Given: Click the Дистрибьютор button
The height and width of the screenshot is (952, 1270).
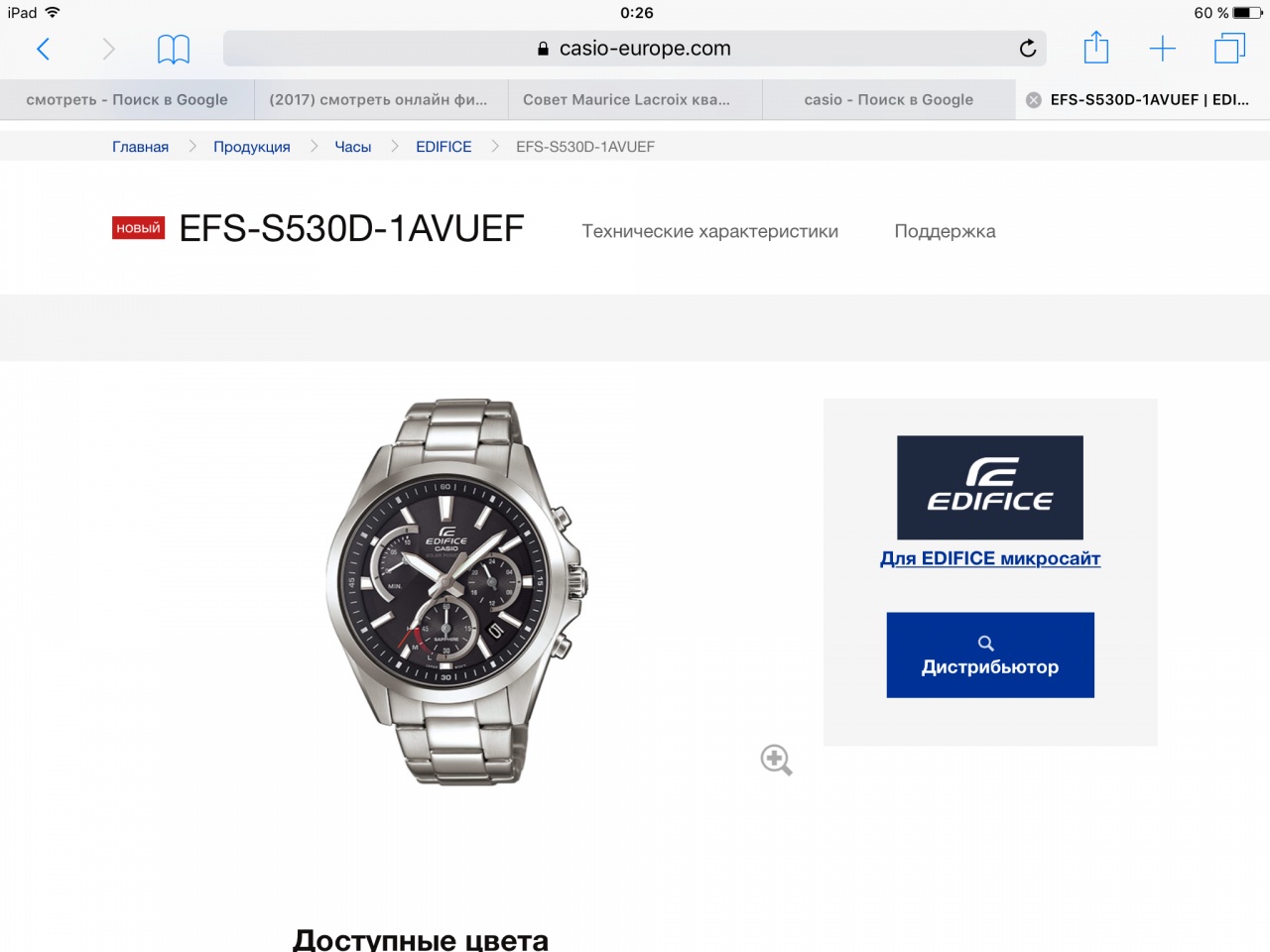Looking at the screenshot, I should 990,654.
